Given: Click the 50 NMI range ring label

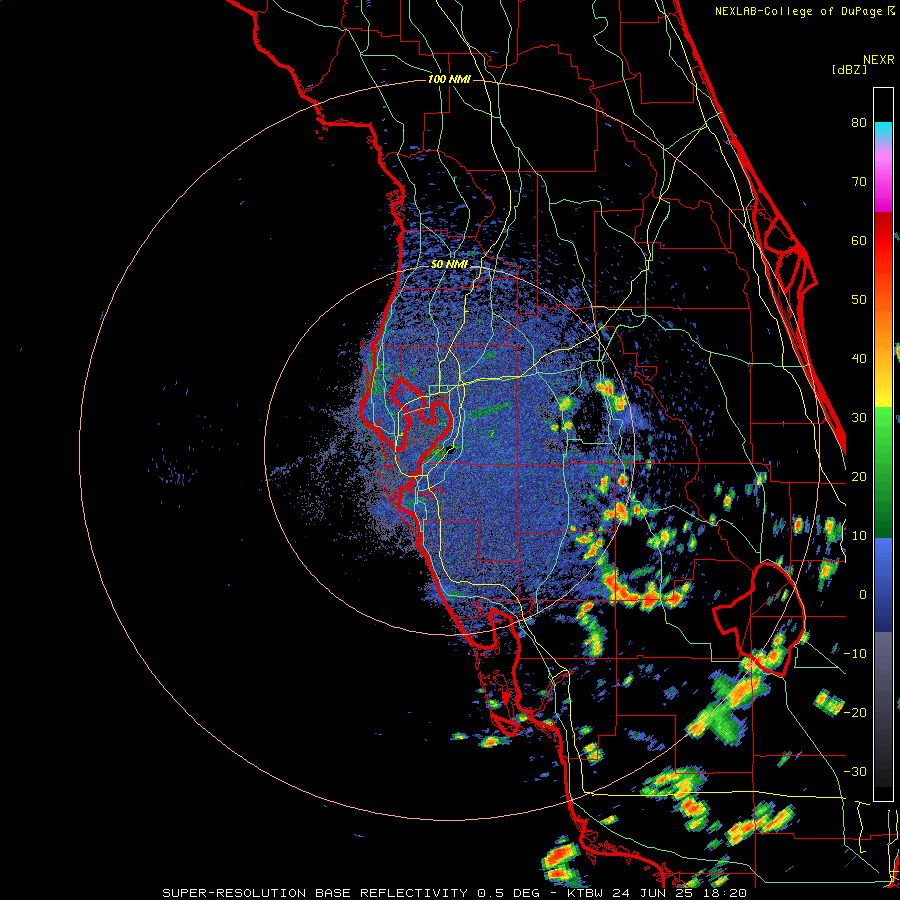Looking at the screenshot, I should pos(449,265).
